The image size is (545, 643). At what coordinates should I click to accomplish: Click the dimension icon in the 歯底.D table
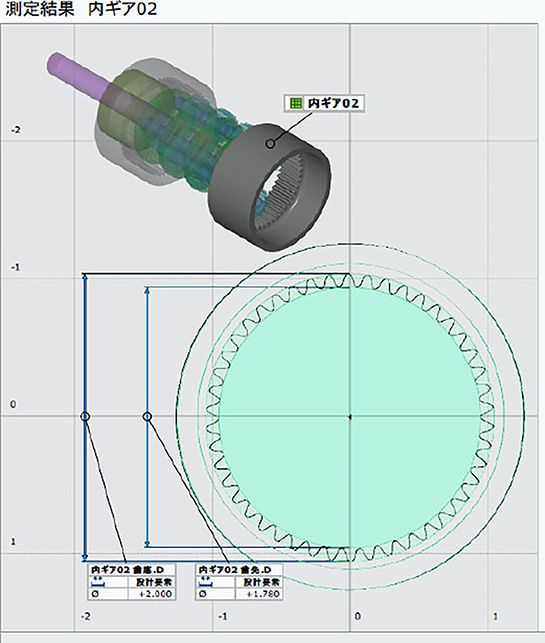[98, 582]
